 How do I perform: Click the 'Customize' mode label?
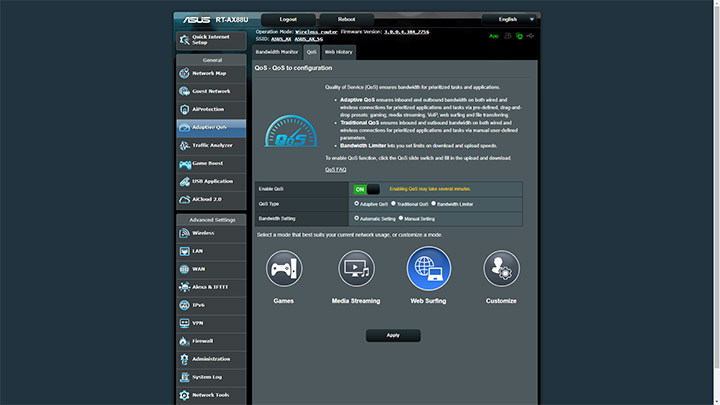(501, 301)
